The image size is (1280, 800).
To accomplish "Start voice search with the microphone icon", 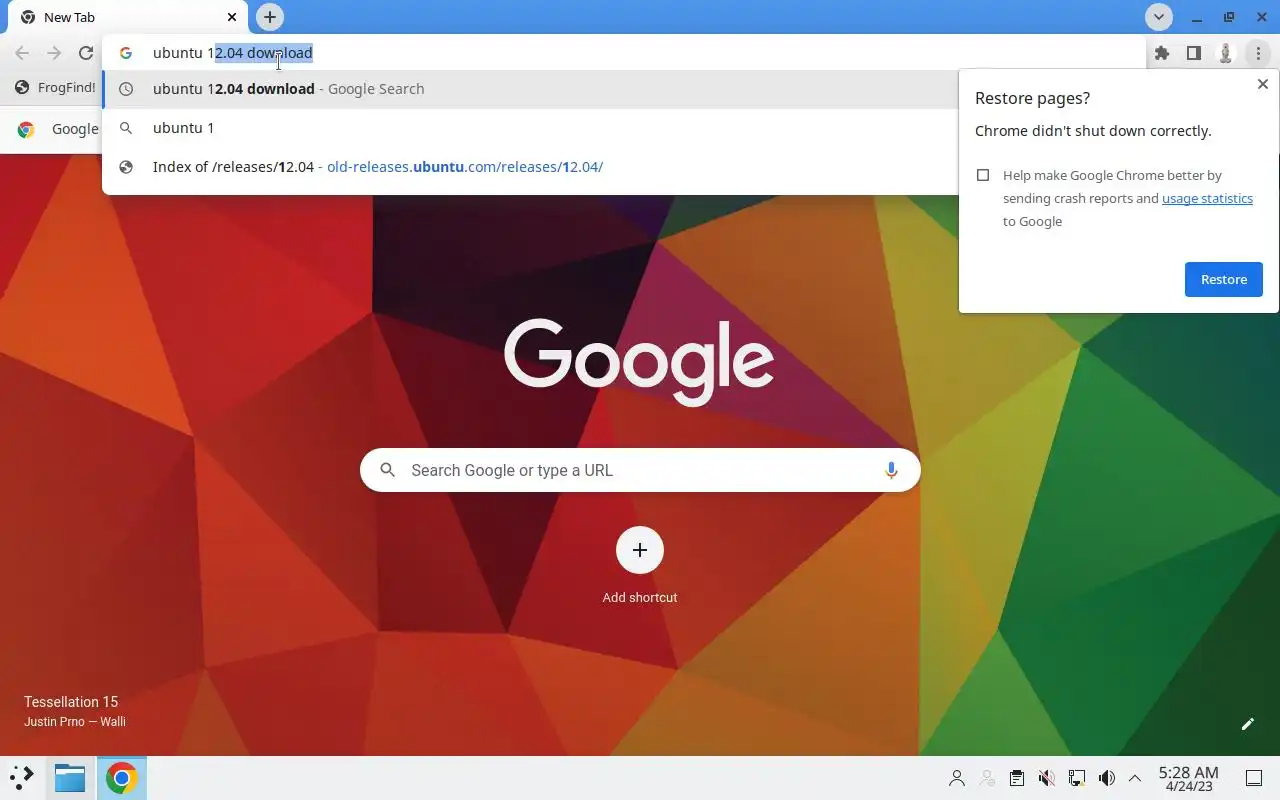I will pyautogui.click(x=890, y=470).
